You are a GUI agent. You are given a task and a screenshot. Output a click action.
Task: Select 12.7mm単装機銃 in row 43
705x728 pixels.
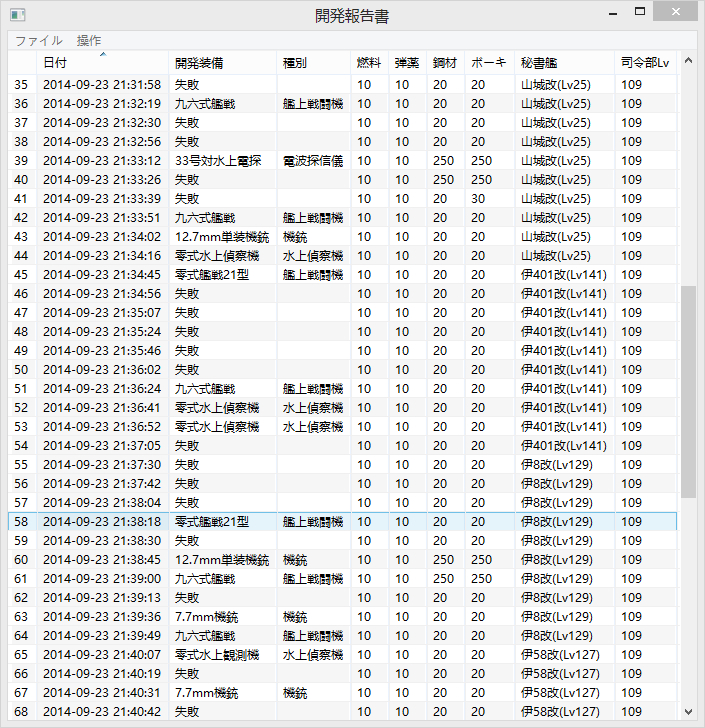[x=222, y=237]
